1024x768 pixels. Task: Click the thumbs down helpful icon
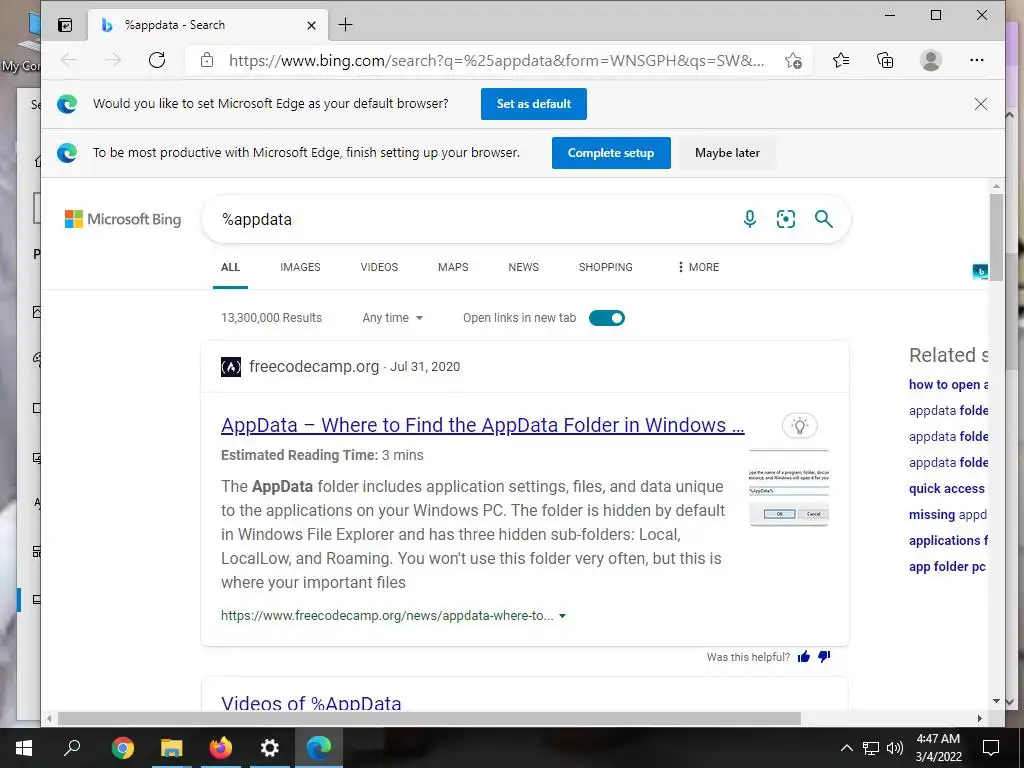824,656
